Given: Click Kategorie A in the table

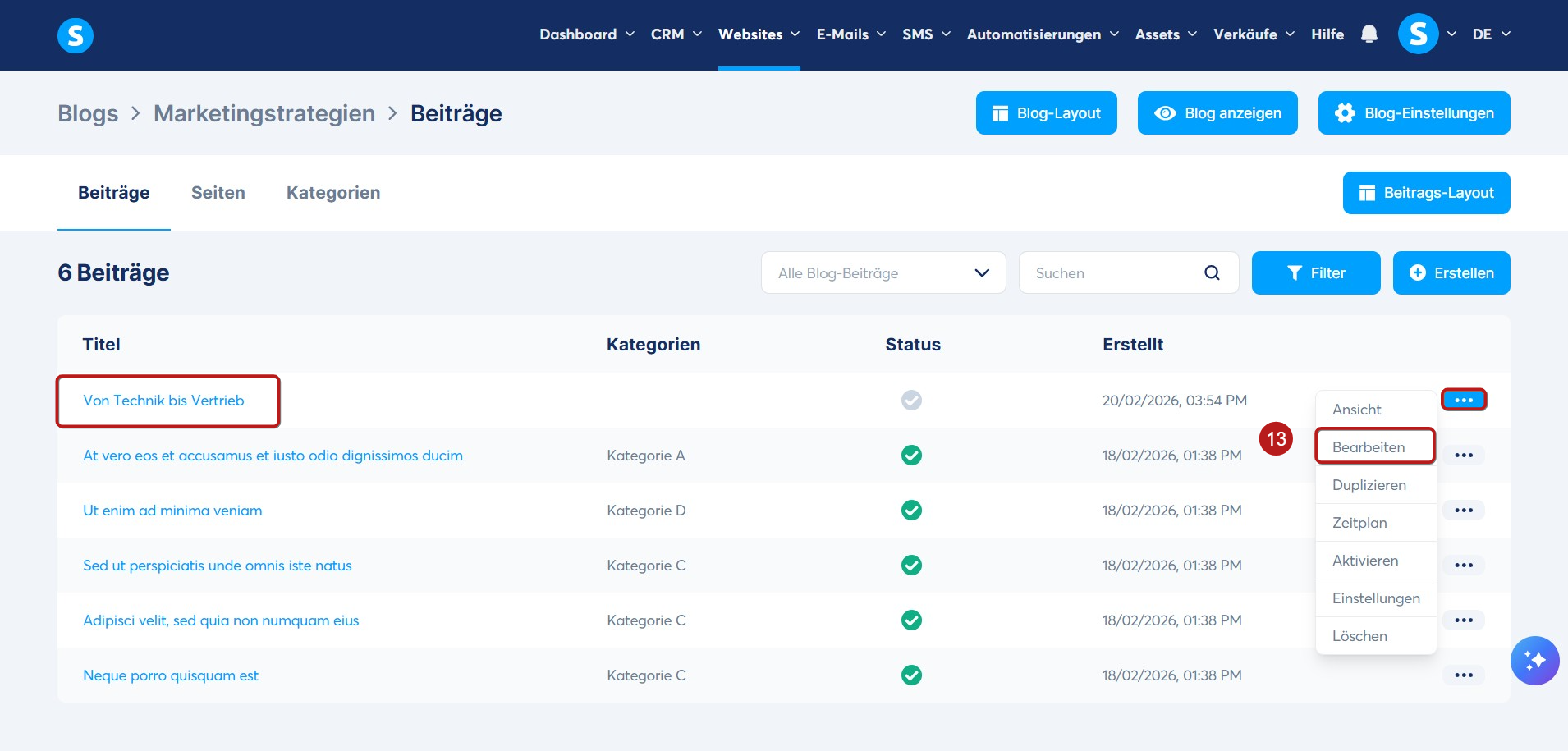Looking at the screenshot, I should coord(646,456).
